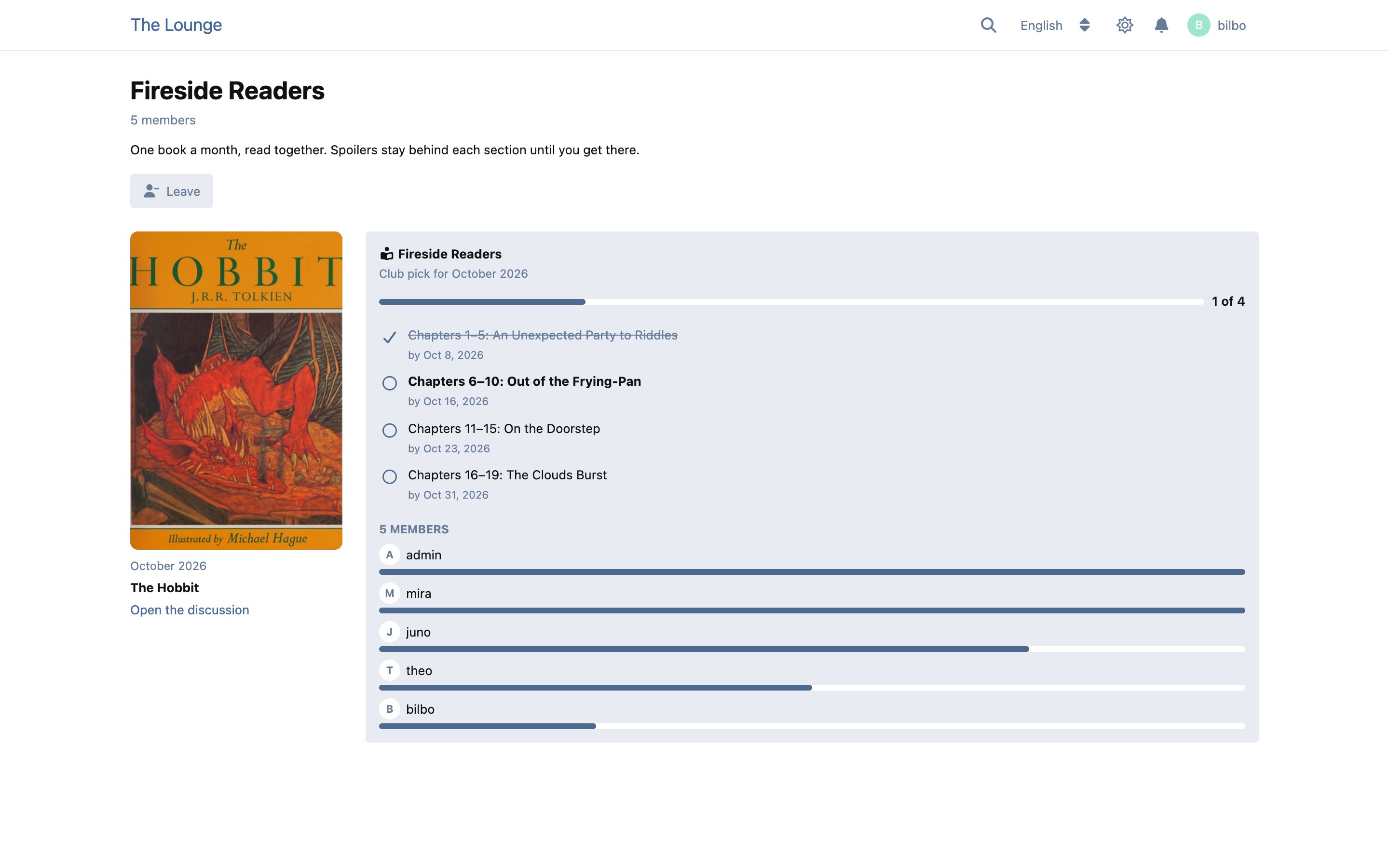The width and height of the screenshot is (1389, 868).
Task: Open the settings gear icon
Action: tap(1124, 25)
